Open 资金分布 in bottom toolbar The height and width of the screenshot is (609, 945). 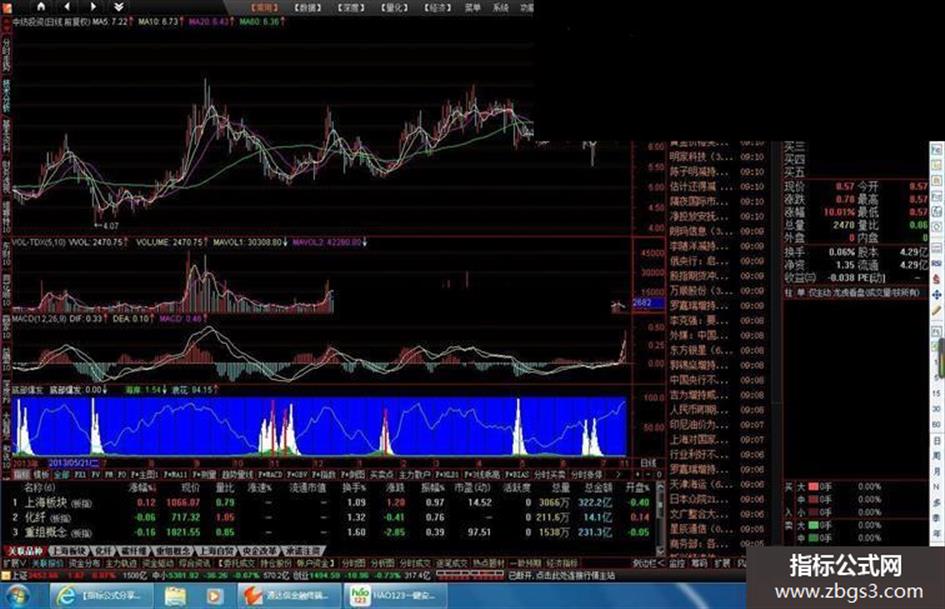pyautogui.click(x=84, y=563)
